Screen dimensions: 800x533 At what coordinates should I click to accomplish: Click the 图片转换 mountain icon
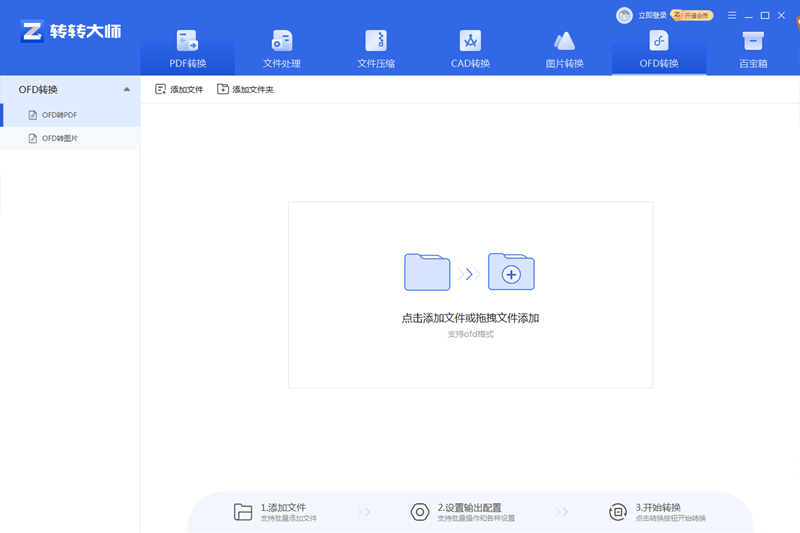tap(564, 41)
